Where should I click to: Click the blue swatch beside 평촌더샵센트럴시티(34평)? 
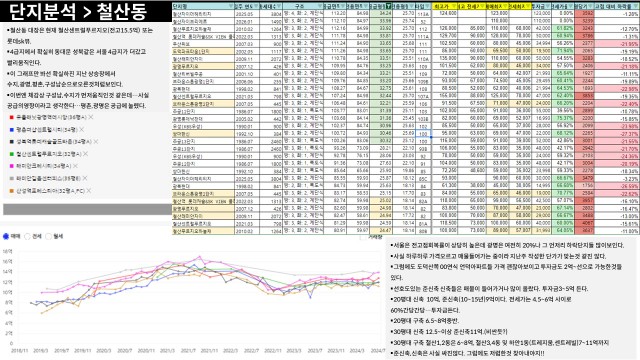tap(11, 130)
